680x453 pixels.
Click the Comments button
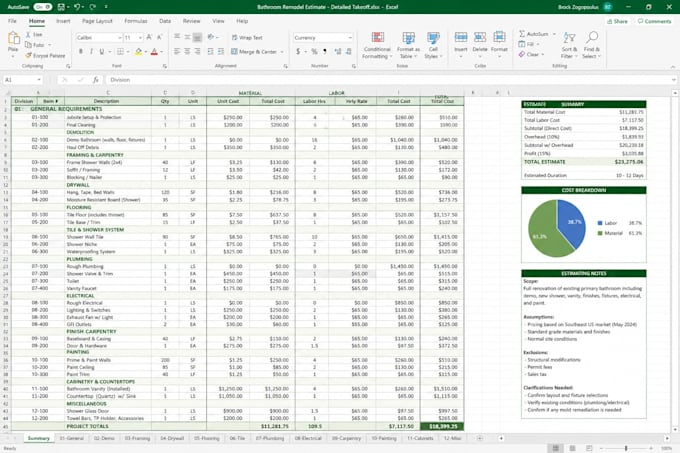coord(654,21)
